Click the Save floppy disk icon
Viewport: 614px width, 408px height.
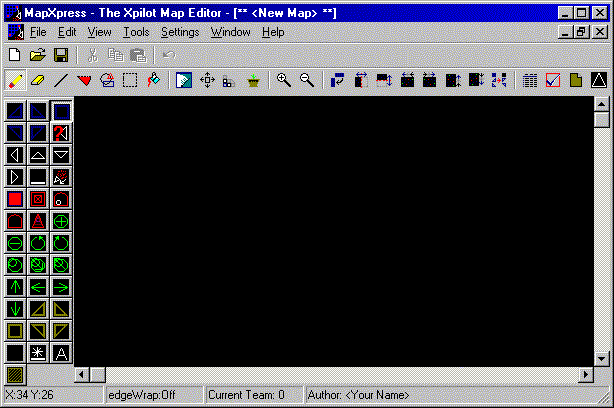pyautogui.click(x=61, y=55)
